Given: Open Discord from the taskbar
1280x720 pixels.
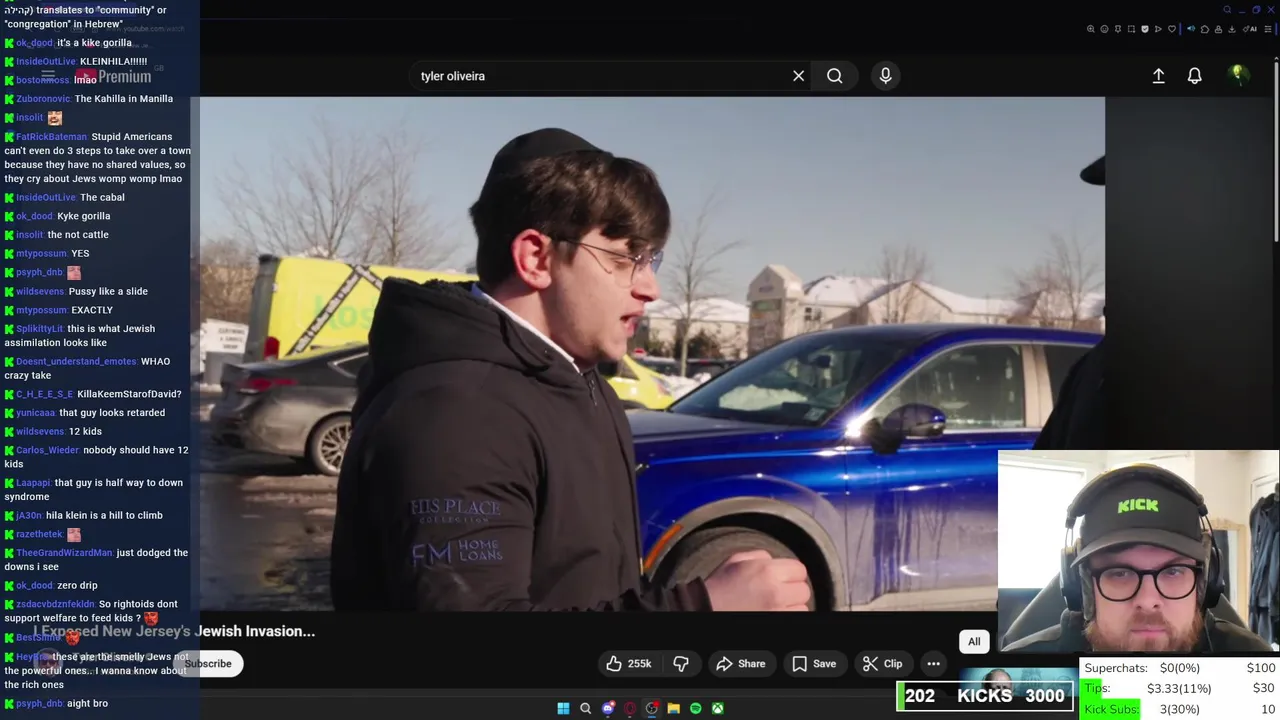Looking at the screenshot, I should [x=608, y=708].
